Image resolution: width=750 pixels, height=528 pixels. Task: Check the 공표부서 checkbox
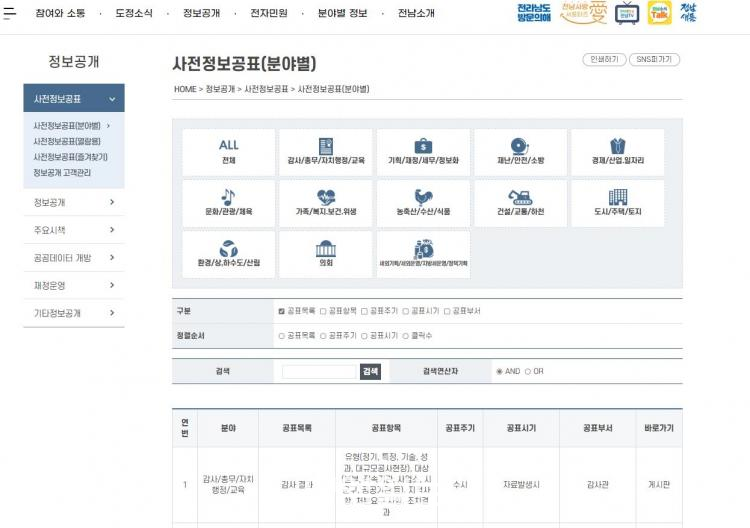tap(447, 311)
